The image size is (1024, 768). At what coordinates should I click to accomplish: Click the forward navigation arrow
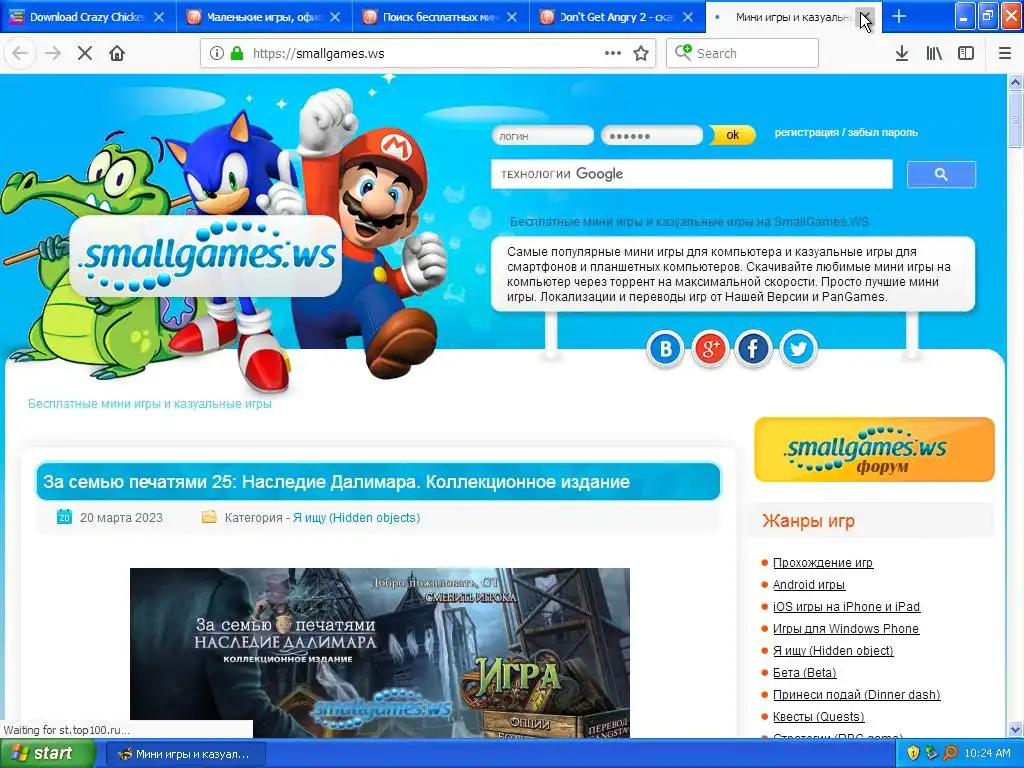click(53, 54)
